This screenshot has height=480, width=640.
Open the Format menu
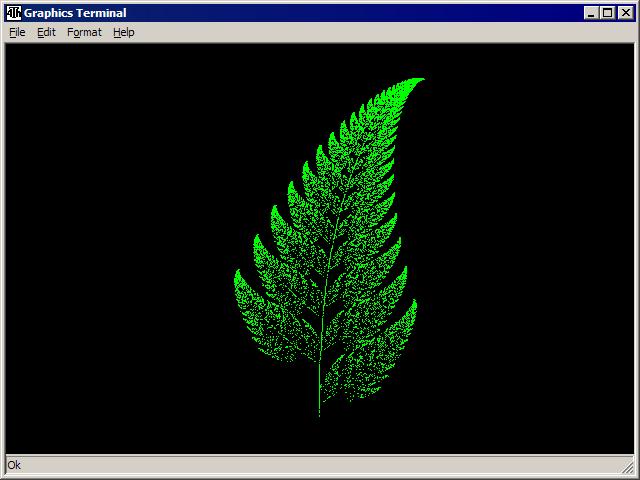point(84,32)
